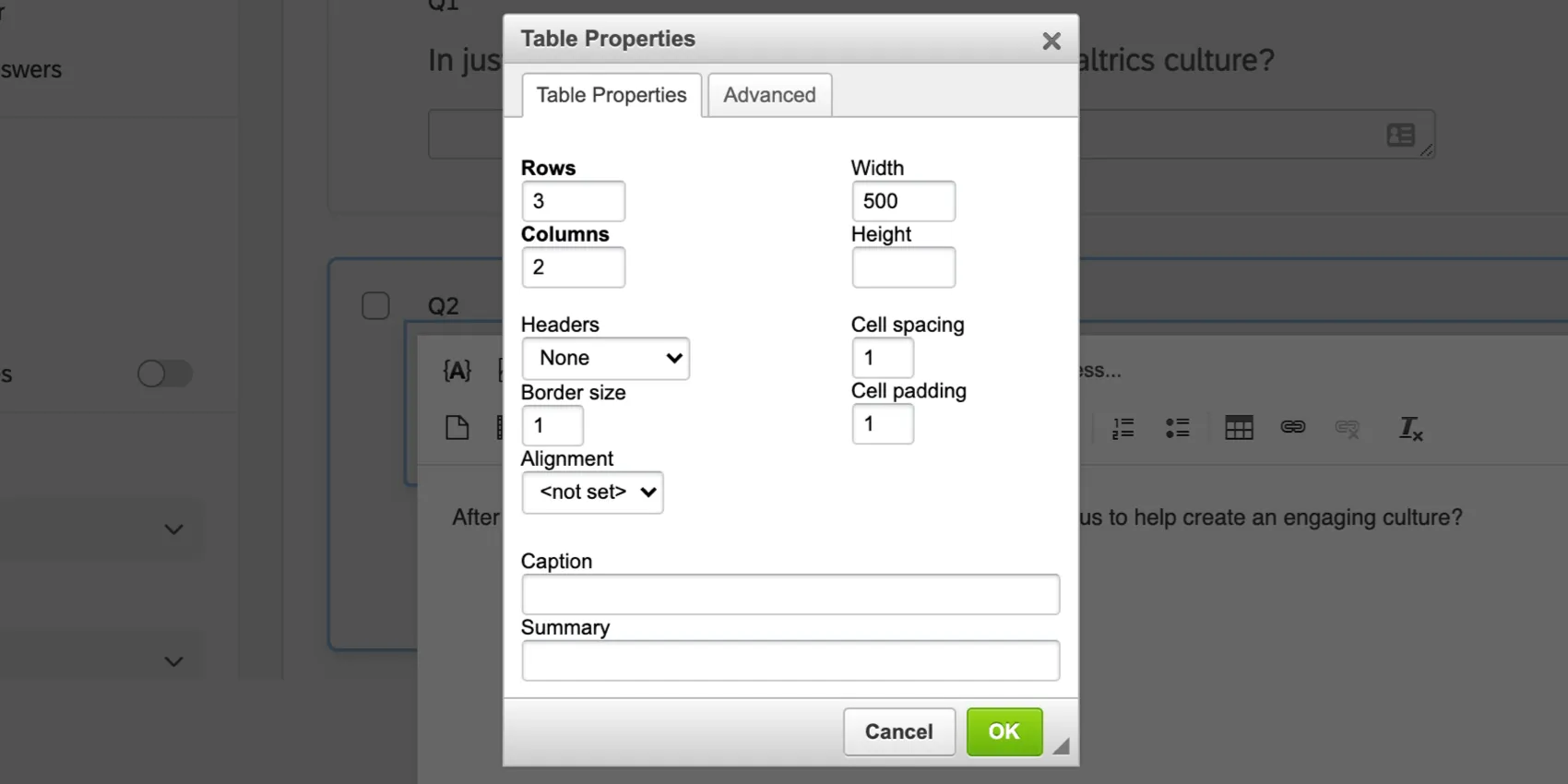Insert piped text using the {A} icon
The image size is (1568, 784).
(457, 370)
